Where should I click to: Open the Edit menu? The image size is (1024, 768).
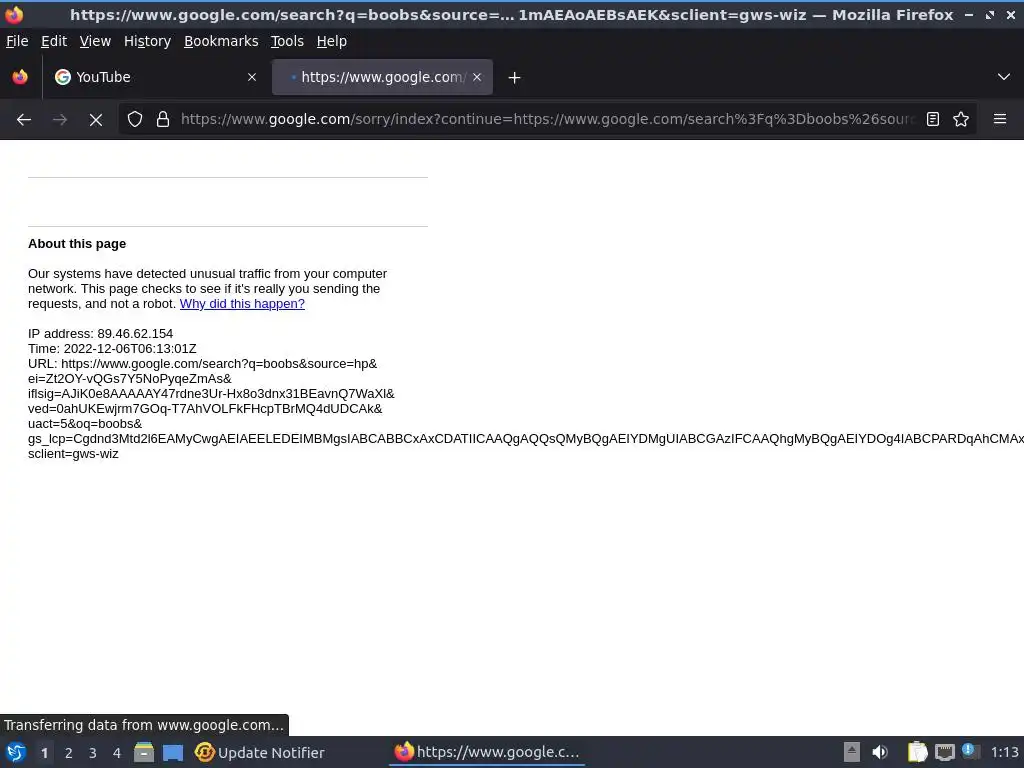54,41
